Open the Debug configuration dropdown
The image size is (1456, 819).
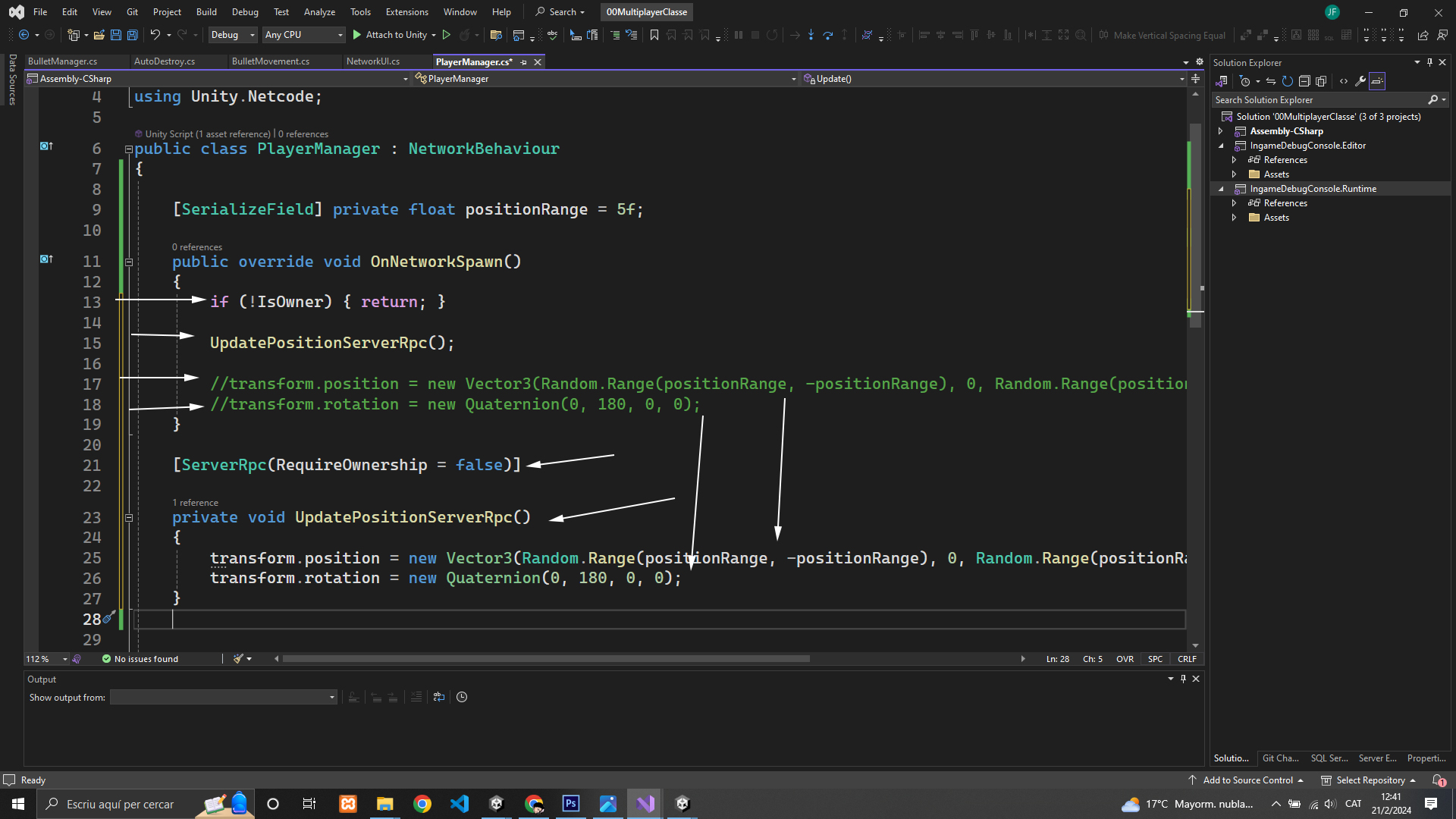tap(233, 35)
